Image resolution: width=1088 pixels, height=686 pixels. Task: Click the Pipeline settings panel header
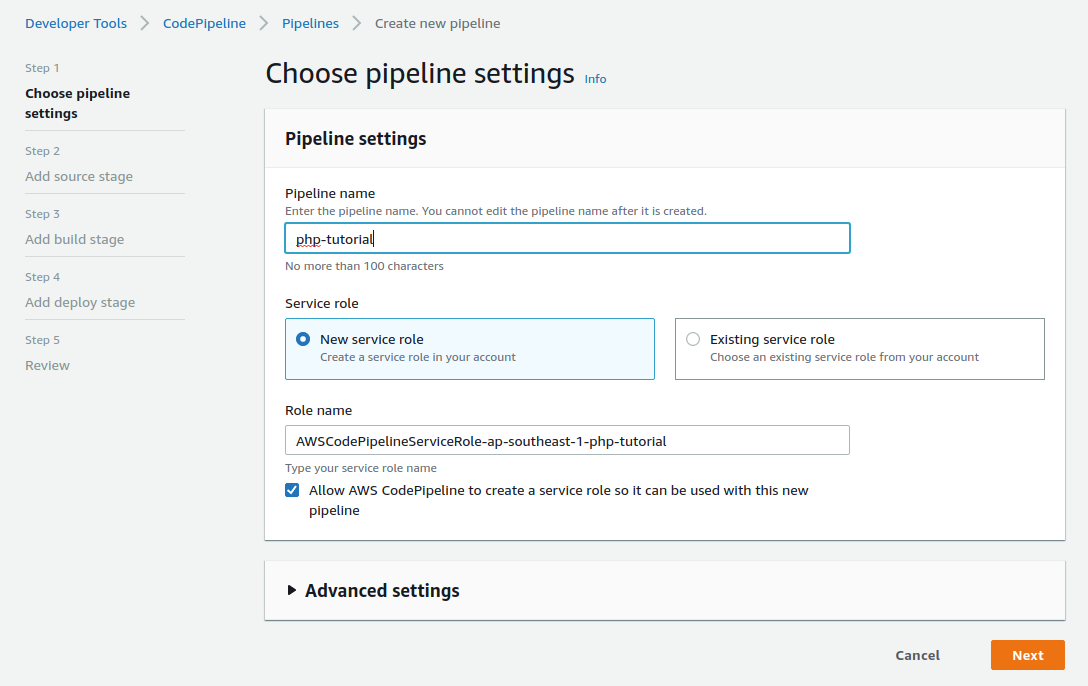click(356, 139)
